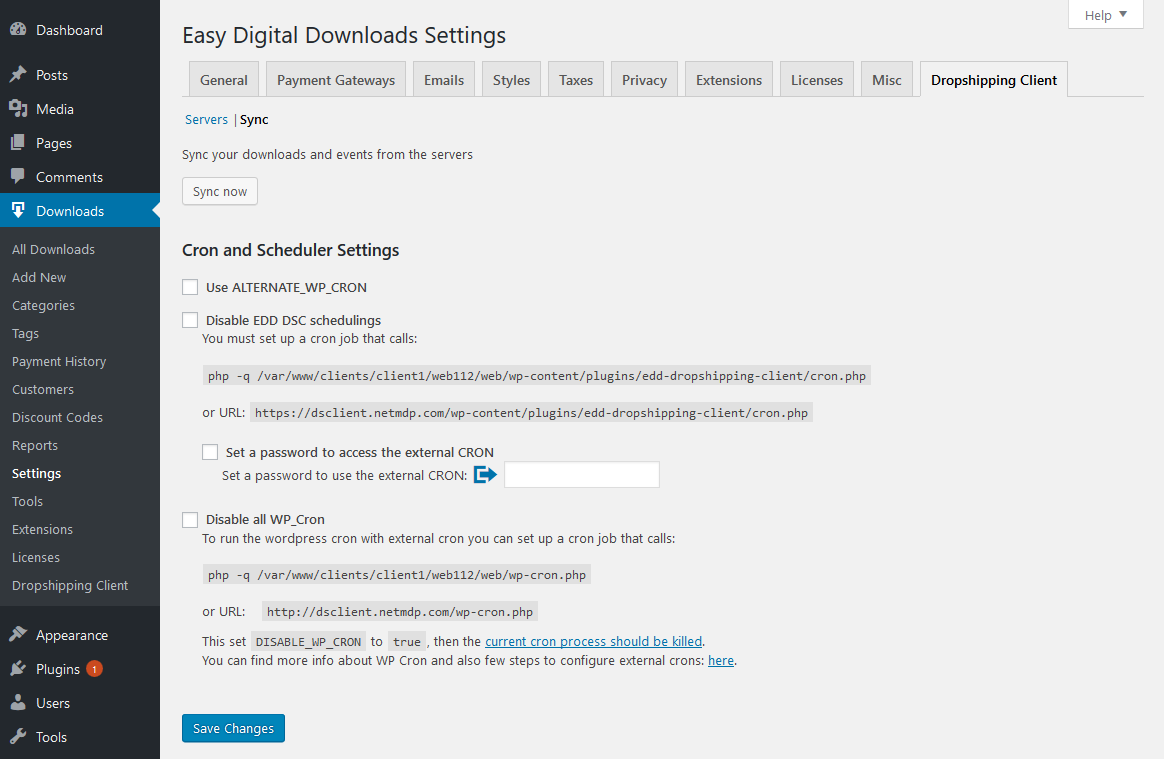This screenshot has width=1164, height=759.
Task: Click the Save Changes button
Action: point(233,728)
